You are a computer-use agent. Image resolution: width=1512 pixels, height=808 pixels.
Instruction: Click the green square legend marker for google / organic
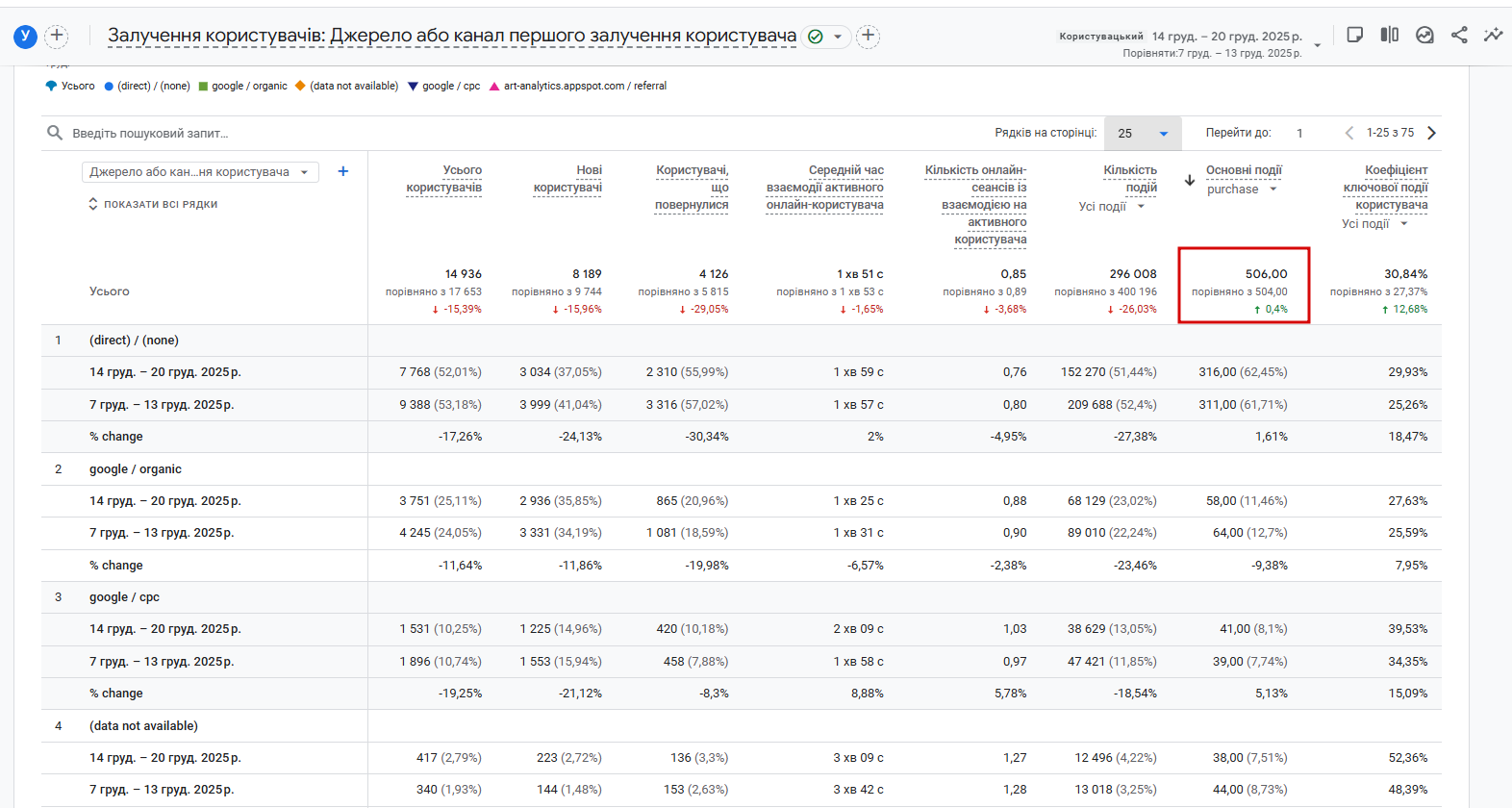pyautogui.click(x=203, y=86)
